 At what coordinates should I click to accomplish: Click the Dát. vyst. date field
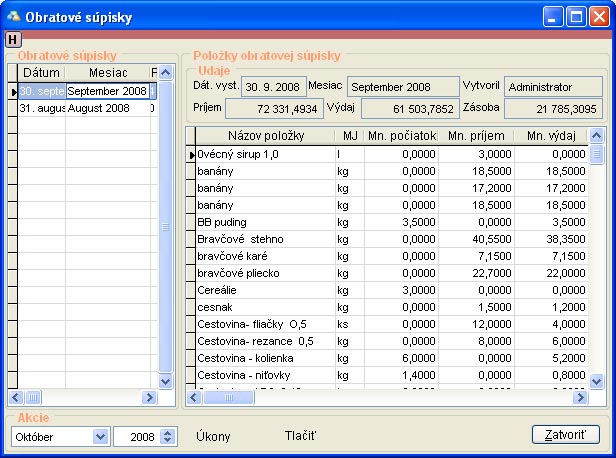point(271,87)
